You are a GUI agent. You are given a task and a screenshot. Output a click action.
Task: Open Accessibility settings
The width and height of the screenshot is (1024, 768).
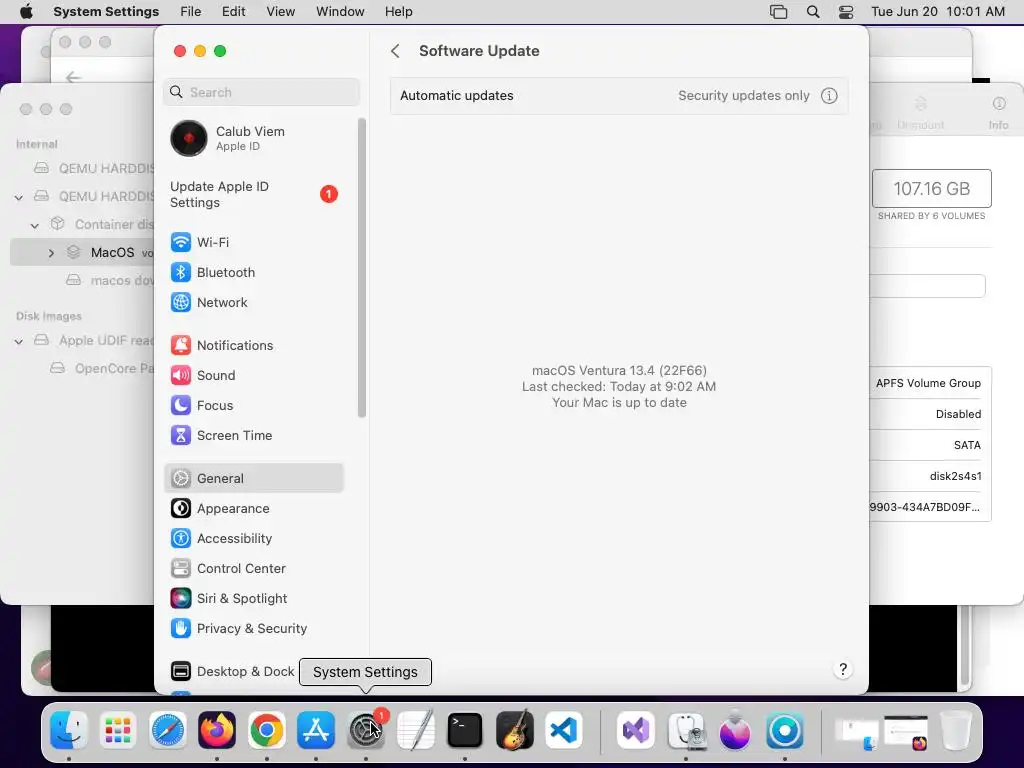(255, 539)
